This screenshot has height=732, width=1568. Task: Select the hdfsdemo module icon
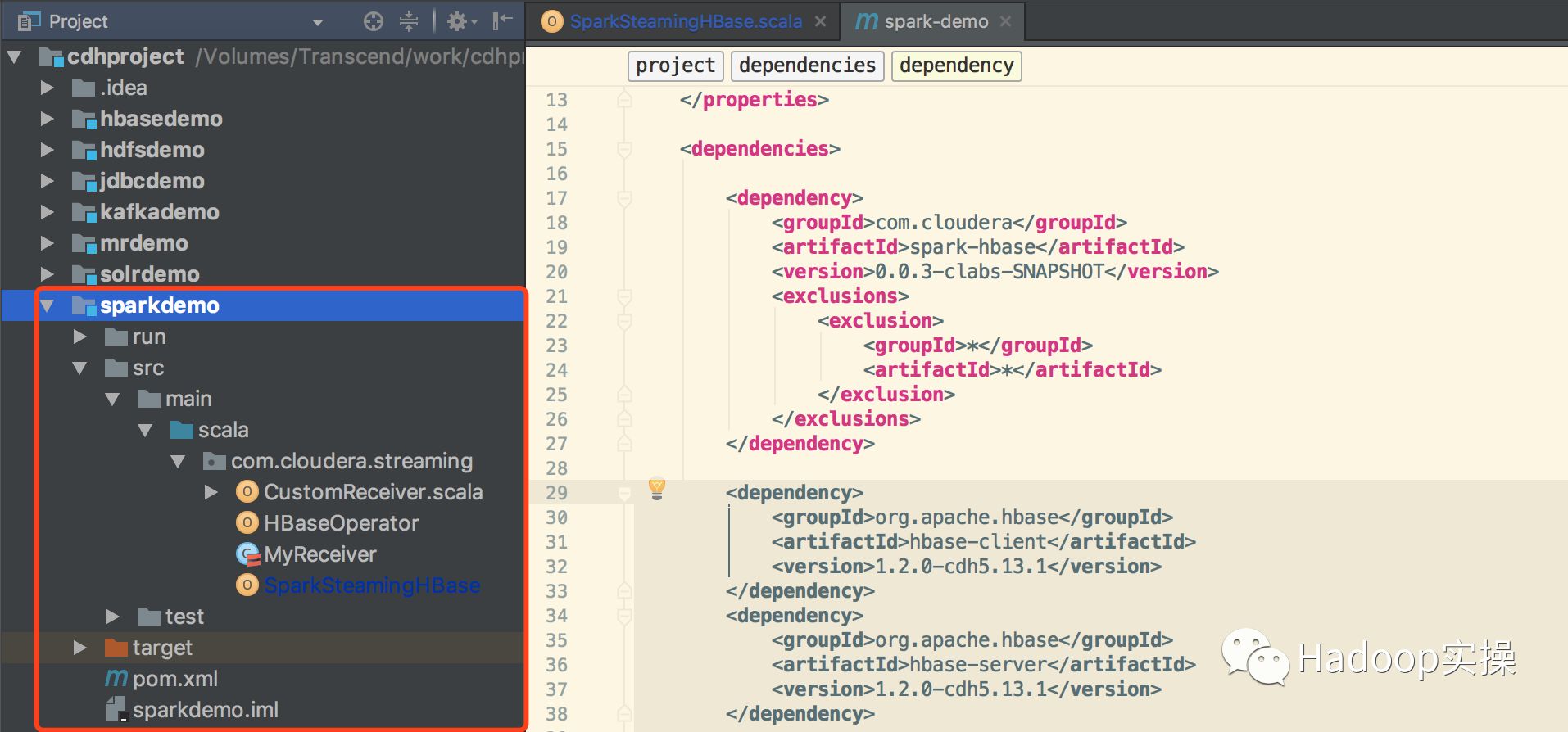tap(84, 151)
